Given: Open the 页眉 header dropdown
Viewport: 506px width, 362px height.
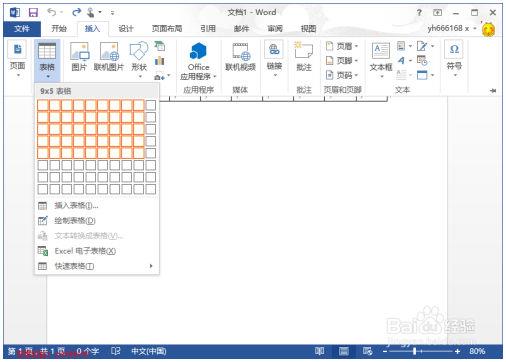Looking at the screenshot, I should pyautogui.click(x=342, y=46).
